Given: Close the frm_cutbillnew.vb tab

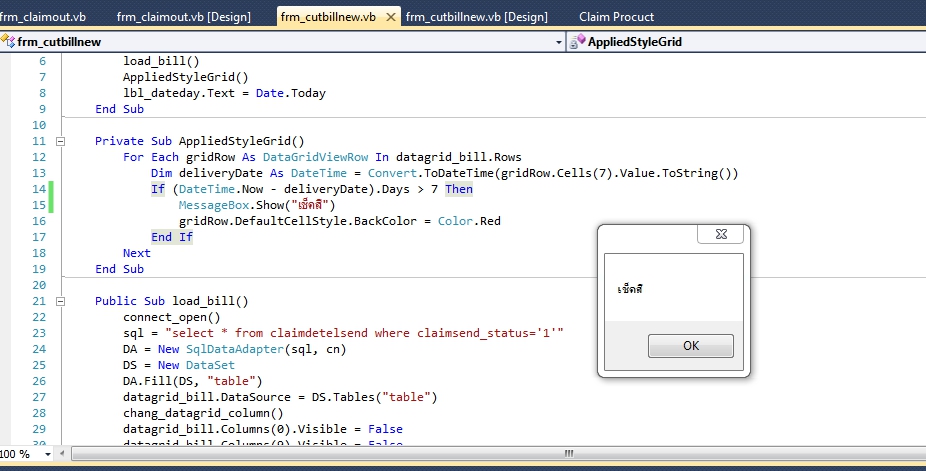Looking at the screenshot, I should pos(390,17).
